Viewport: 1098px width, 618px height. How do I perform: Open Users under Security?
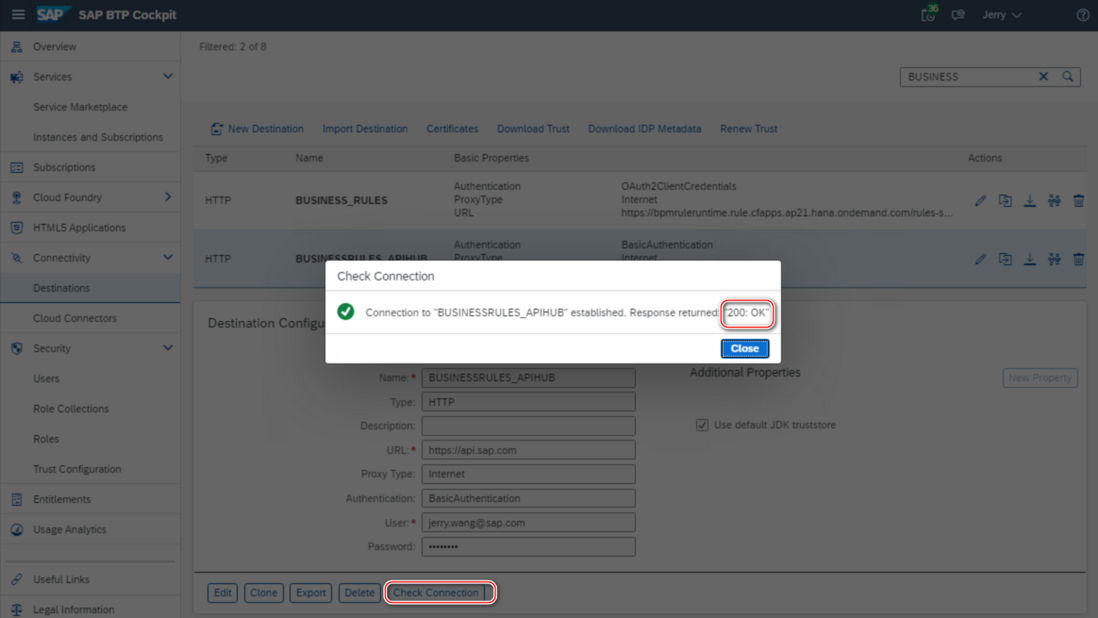pos(46,379)
